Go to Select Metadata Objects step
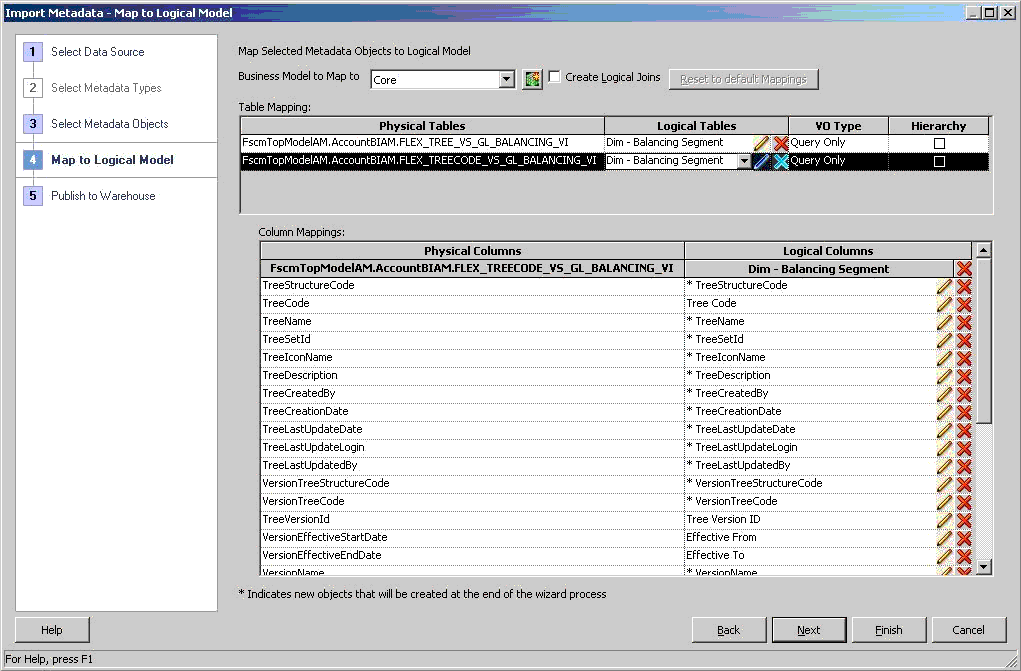 point(109,124)
